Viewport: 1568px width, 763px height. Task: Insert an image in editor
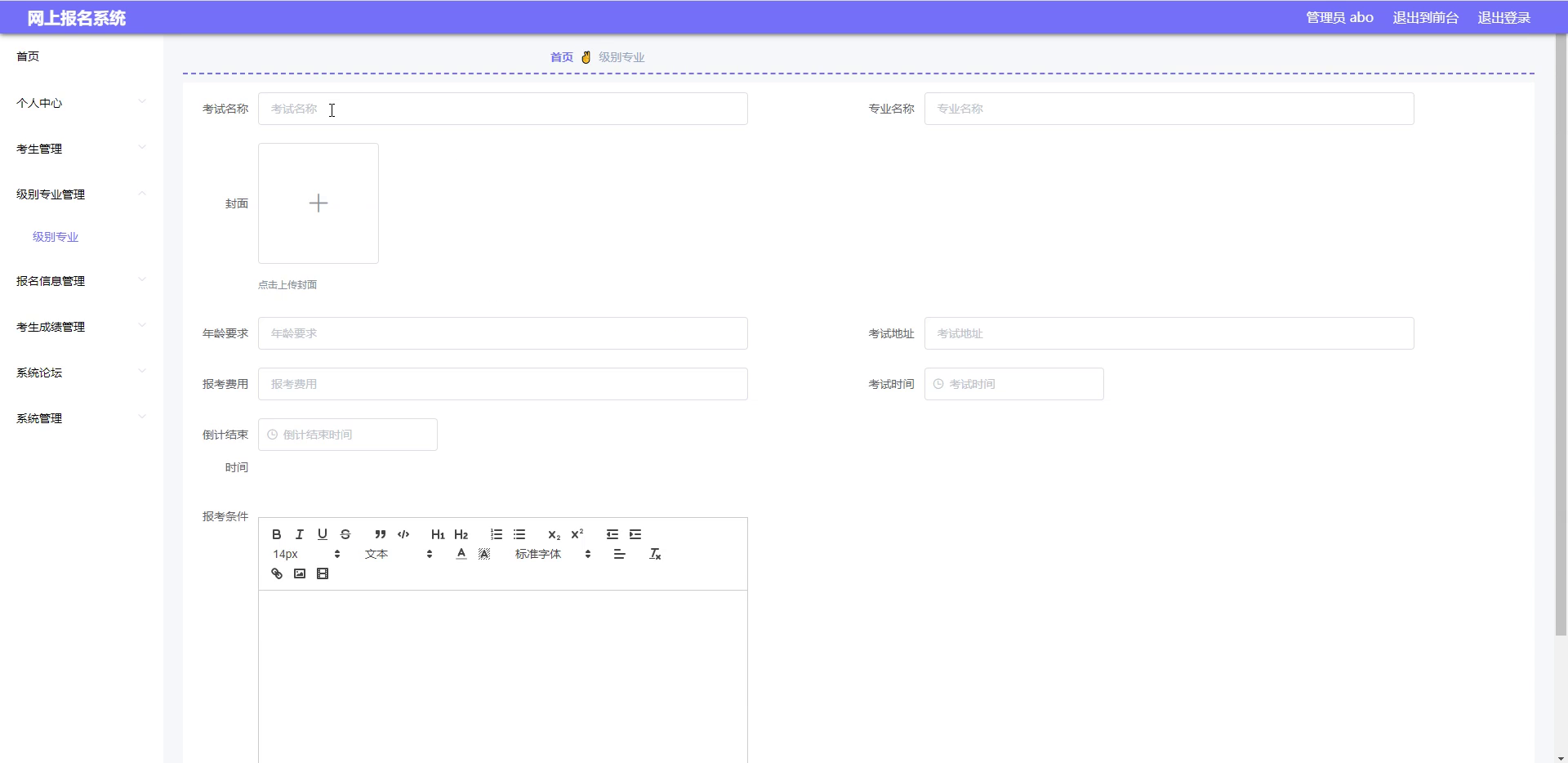tap(300, 573)
